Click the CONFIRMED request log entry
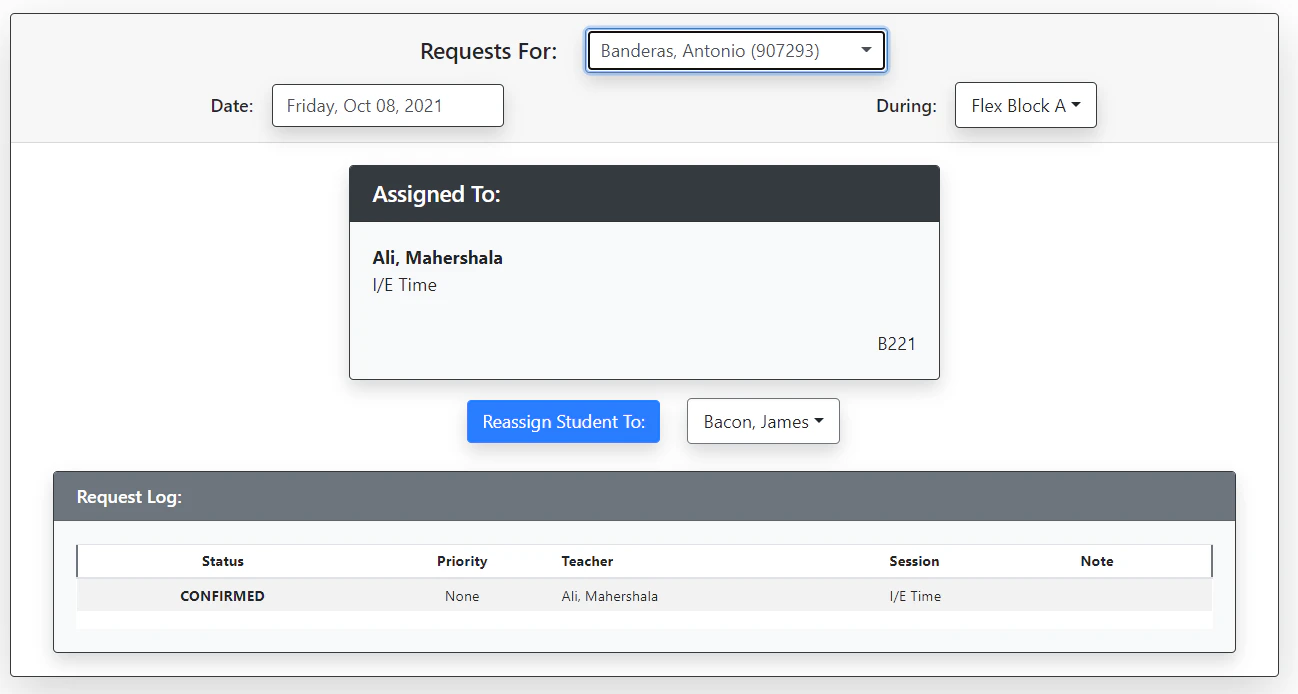The width and height of the screenshot is (1298, 694). click(222, 595)
